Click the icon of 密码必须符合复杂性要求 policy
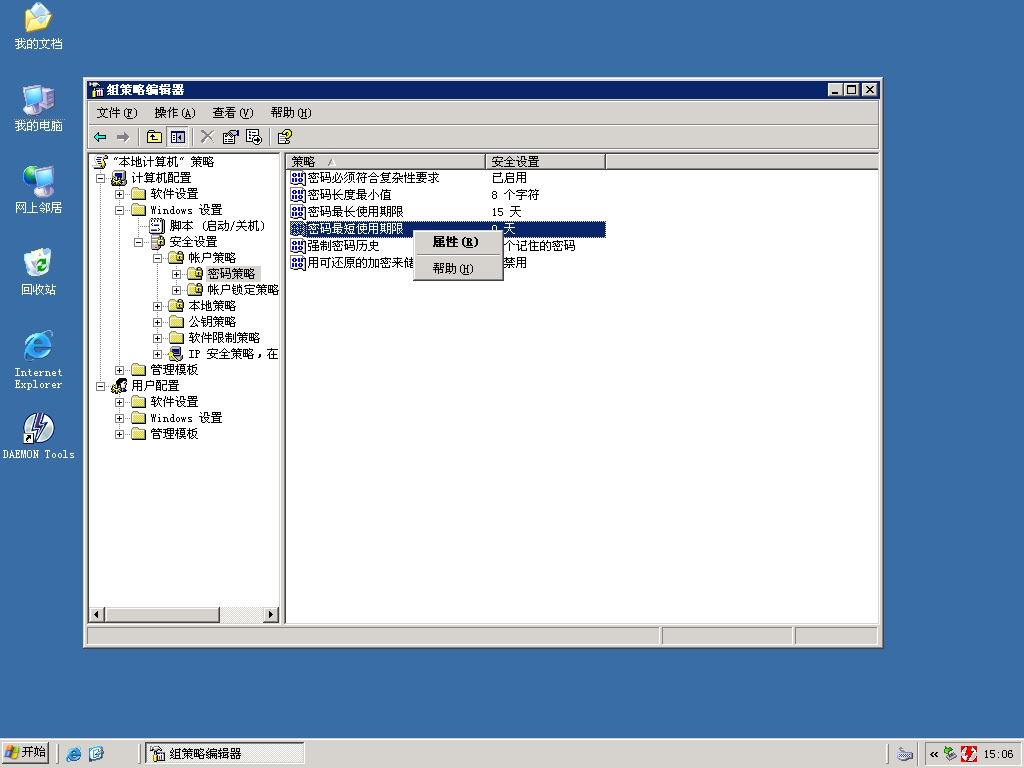The image size is (1024, 768). [x=298, y=178]
